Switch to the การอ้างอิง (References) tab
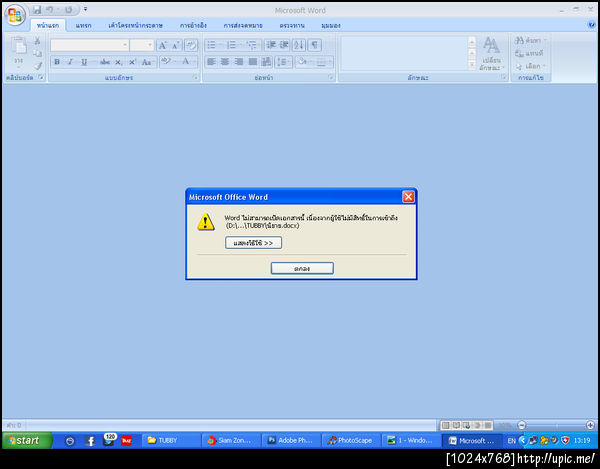This screenshot has height=469, width=600. click(x=193, y=26)
